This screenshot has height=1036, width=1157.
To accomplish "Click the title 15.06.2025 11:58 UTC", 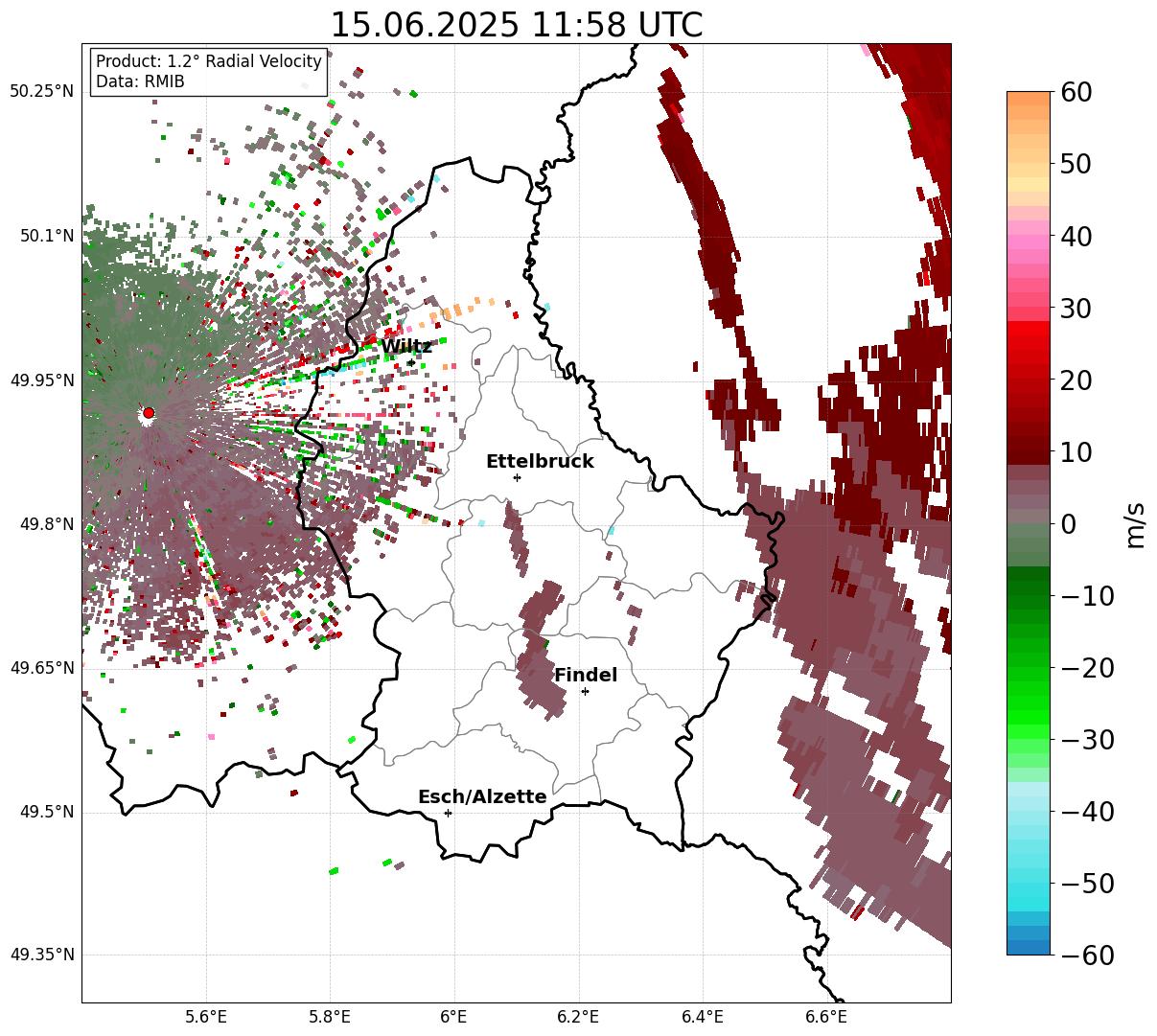I will [517, 25].
